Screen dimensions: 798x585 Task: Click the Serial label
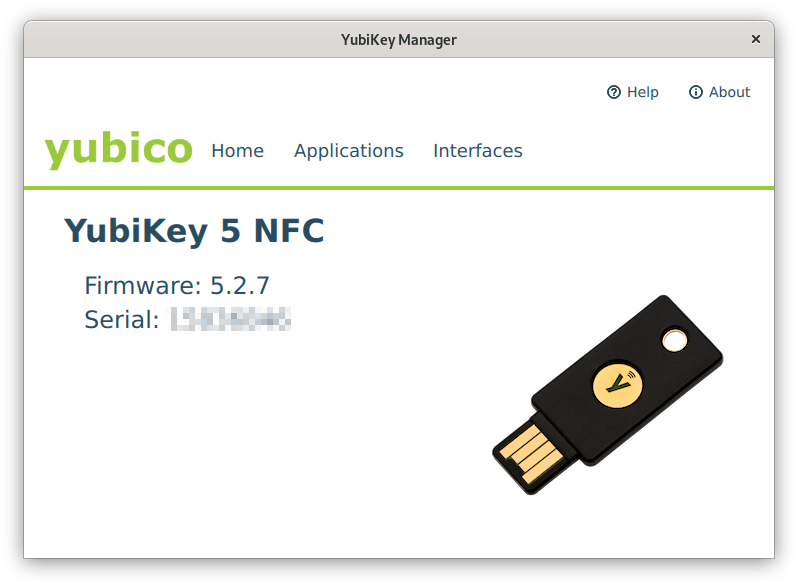coord(121,320)
